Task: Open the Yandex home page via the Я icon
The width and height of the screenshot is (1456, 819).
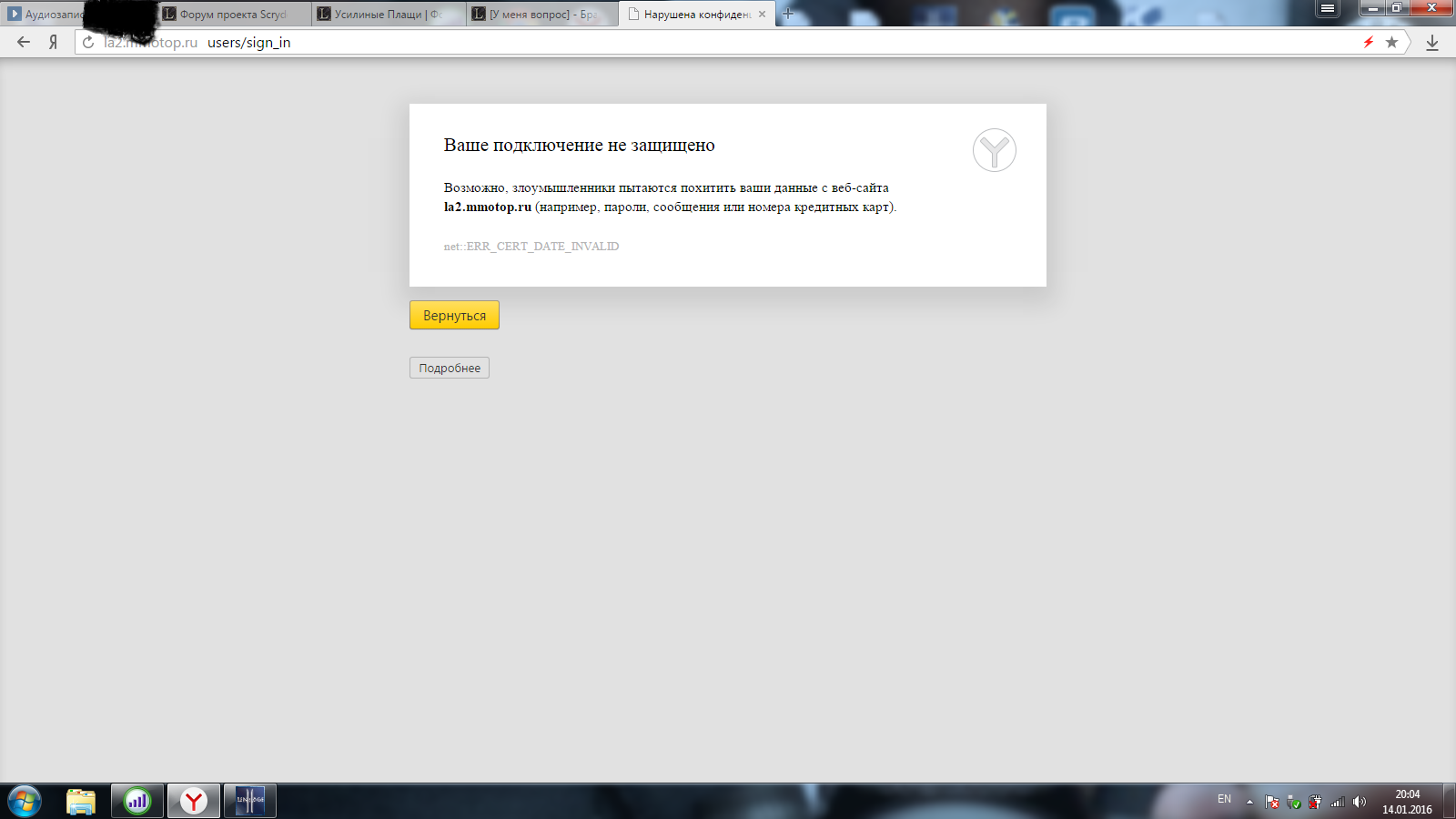Action: pyautogui.click(x=53, y=42)
